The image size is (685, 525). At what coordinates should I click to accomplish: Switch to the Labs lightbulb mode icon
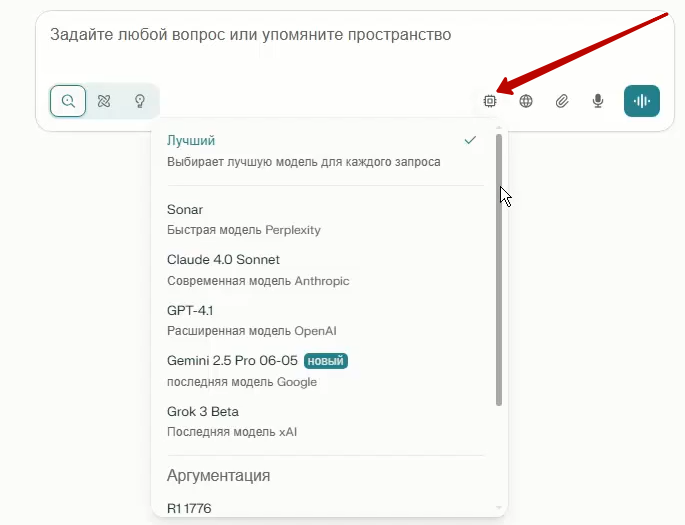click(x=140, y=101)
